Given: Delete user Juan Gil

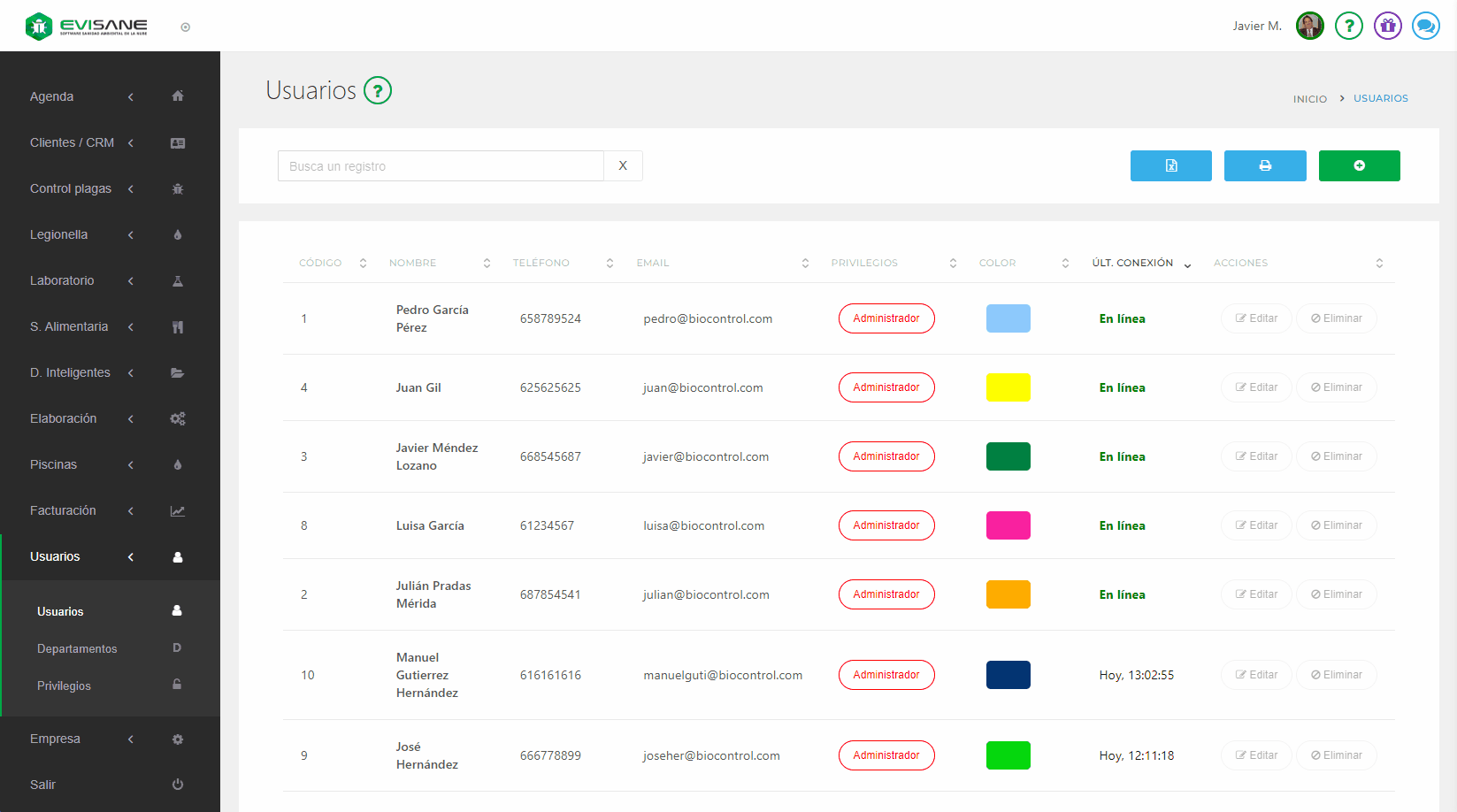Looking at the screenshot, I should coord(1337,387).
